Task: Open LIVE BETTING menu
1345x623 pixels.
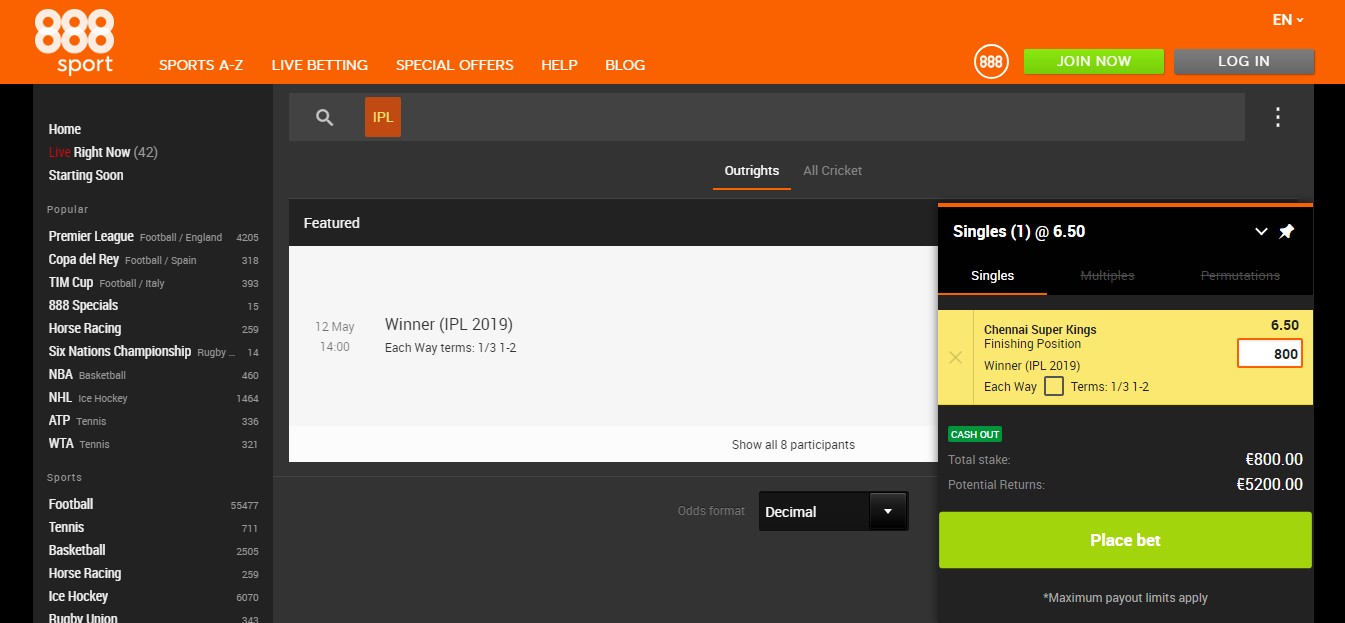Action: point(320,65)
